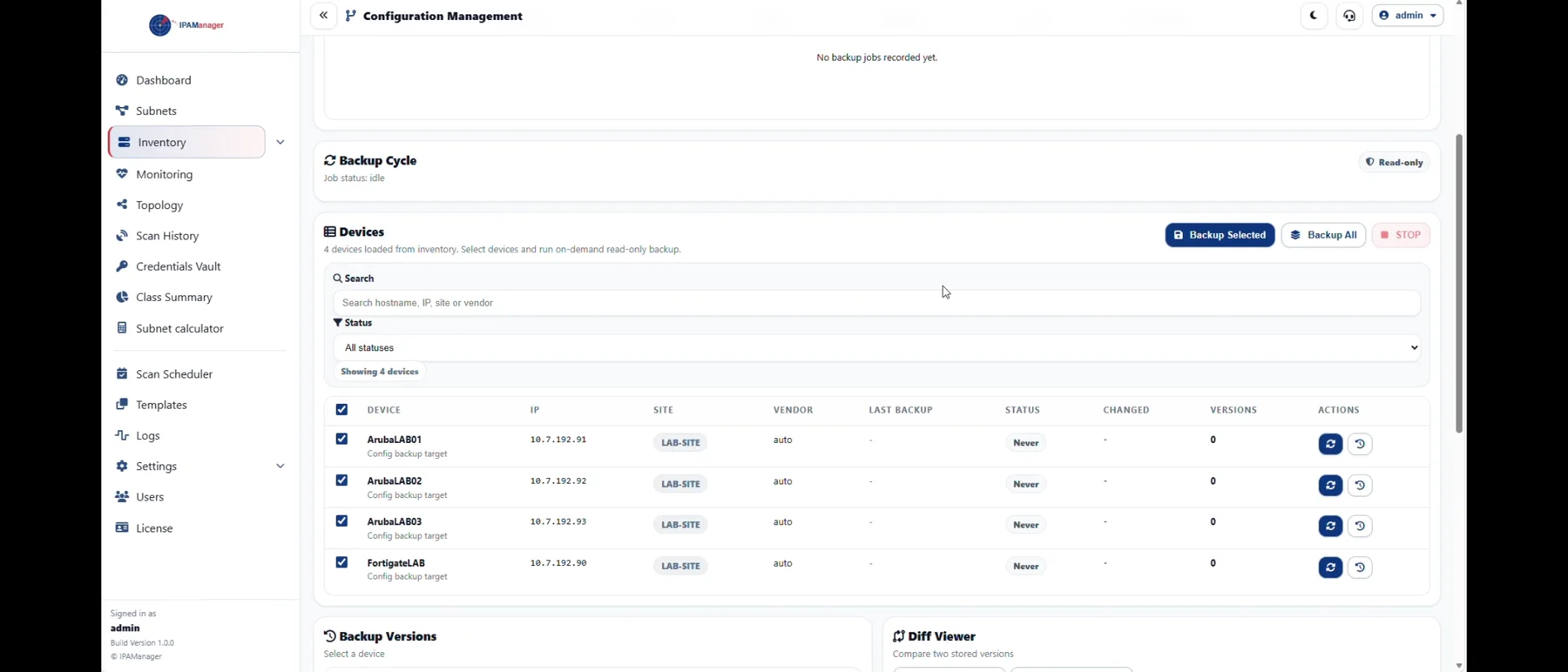Screen dimensions: 1568x672
Task: Open the admin user dropdown
Action: pyautogui.click(x=1408, y=16)
